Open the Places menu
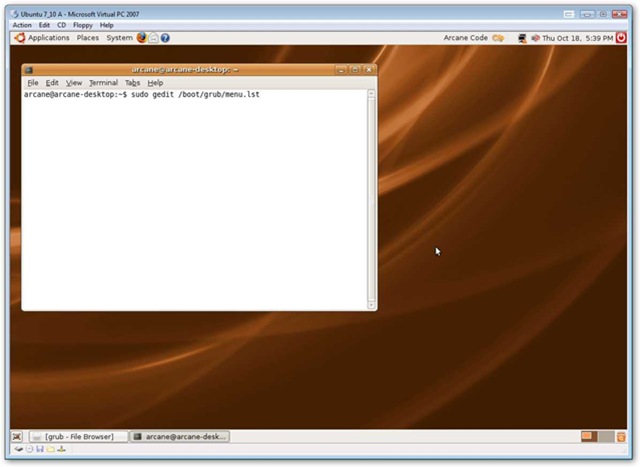This screenshot has height=467, width=640. (88, 38)
